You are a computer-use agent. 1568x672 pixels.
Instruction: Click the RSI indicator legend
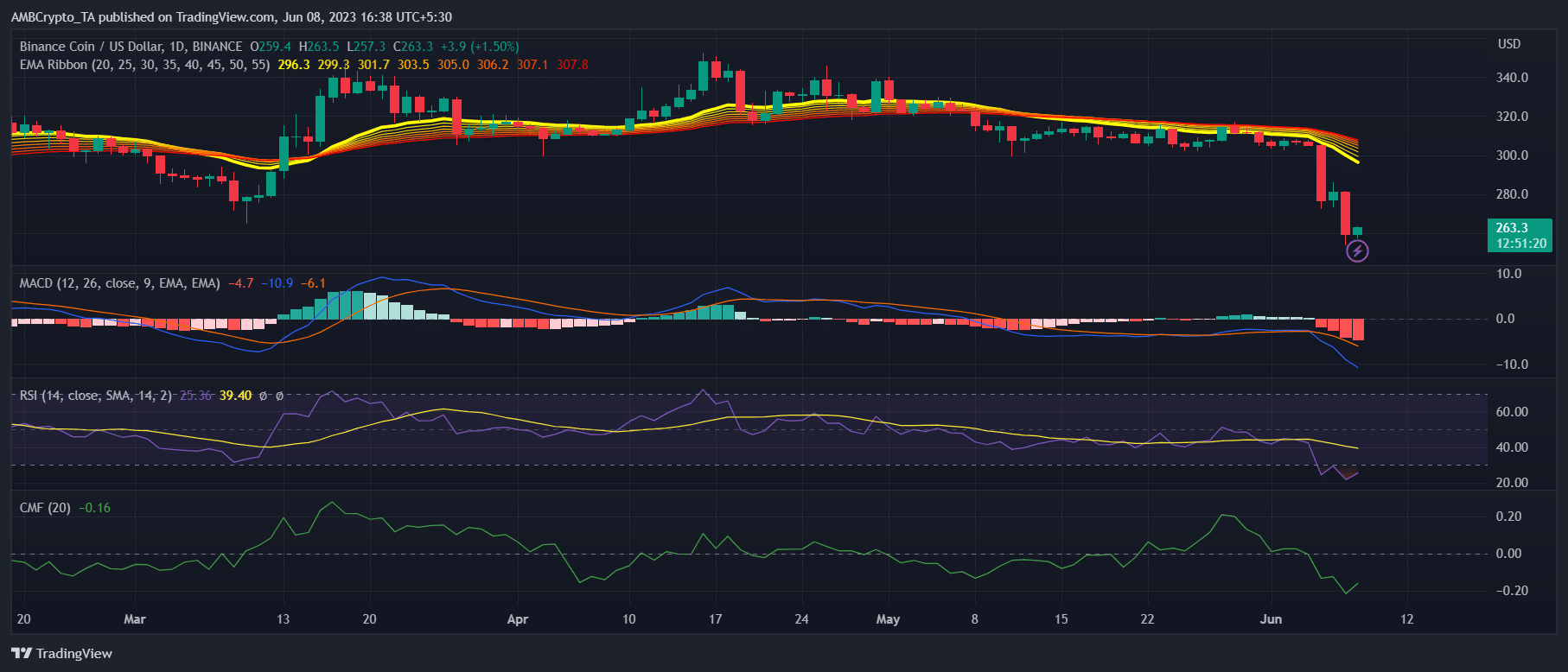click(95, 396)
